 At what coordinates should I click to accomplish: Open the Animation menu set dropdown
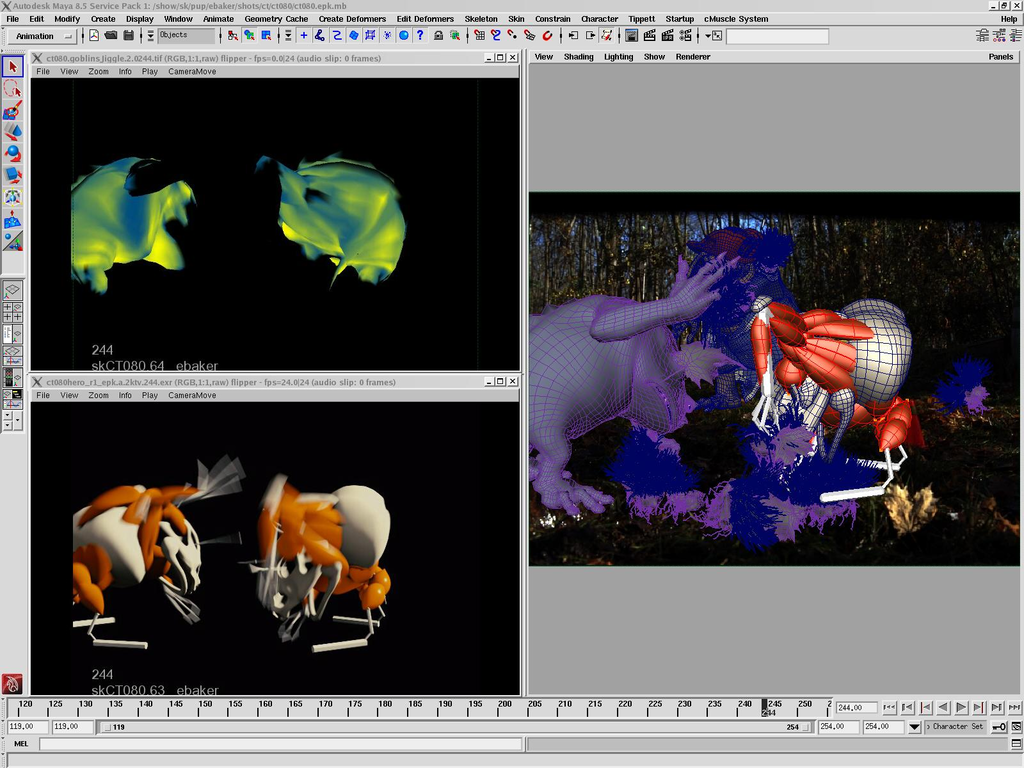(42, 36)
